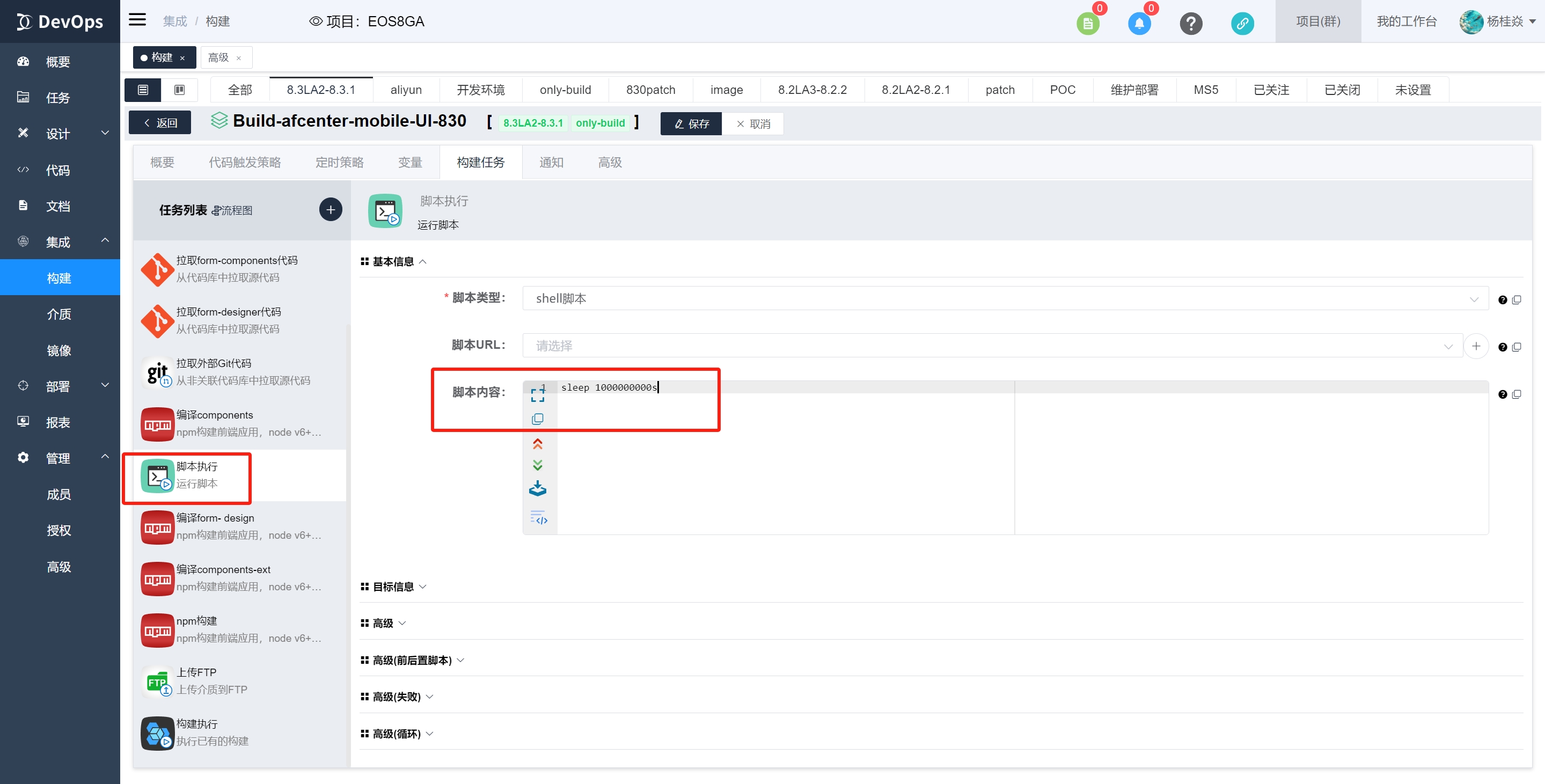Click the blue download icon in editor

click(537, 489)
